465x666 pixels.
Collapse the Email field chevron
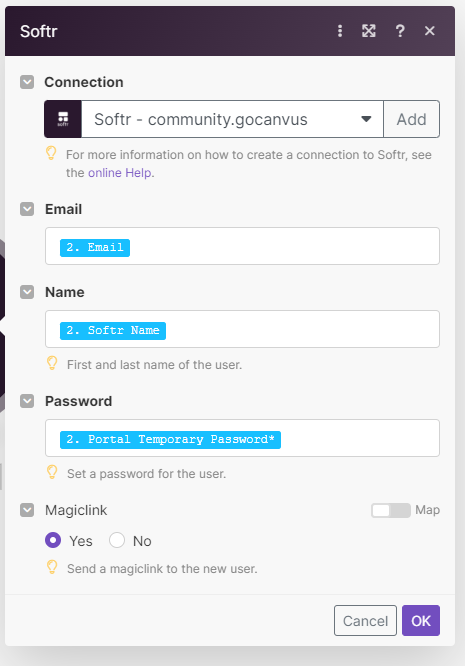coord(27,209)
